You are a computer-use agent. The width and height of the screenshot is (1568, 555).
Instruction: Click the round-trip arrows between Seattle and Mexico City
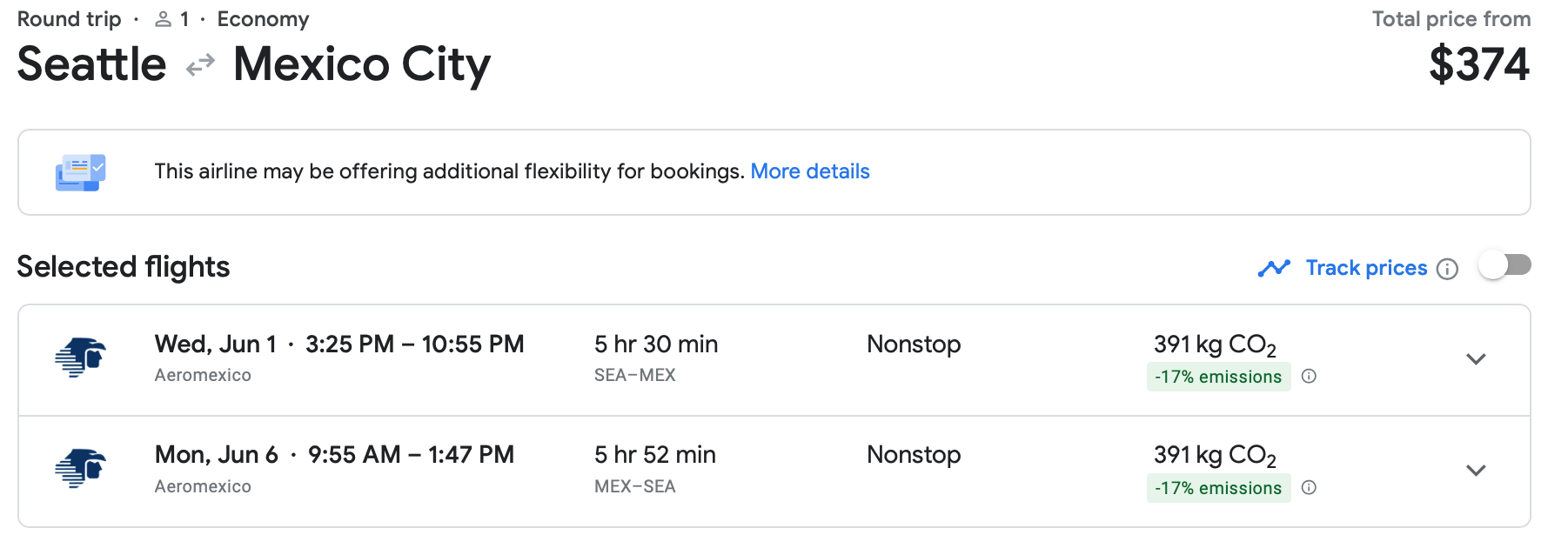coord(200,65)
